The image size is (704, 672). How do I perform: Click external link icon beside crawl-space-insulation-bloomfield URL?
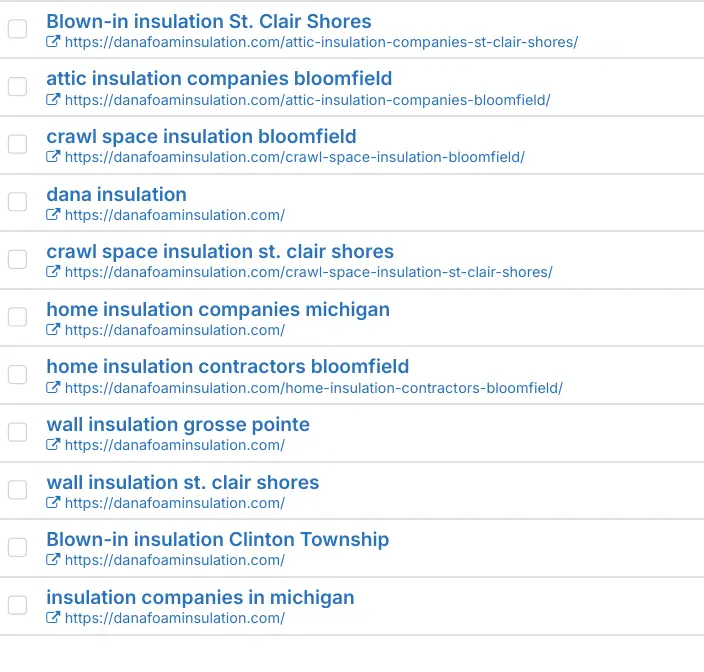click(x=53, y=158)
